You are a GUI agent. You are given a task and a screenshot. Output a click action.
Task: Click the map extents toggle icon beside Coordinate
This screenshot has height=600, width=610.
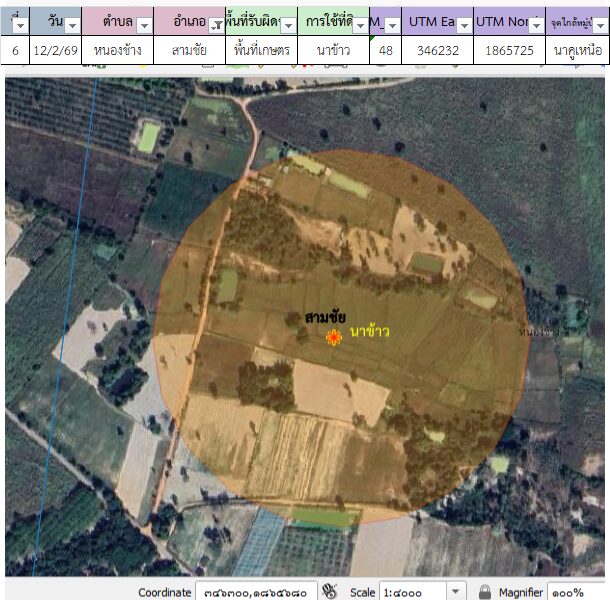(330, 591)
